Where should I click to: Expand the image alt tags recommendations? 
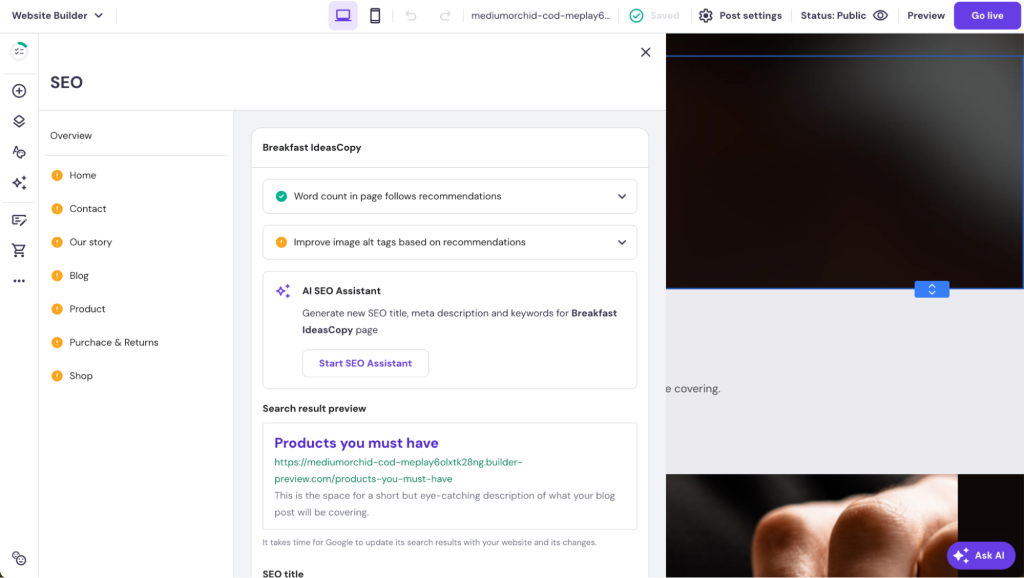(620, 242)
